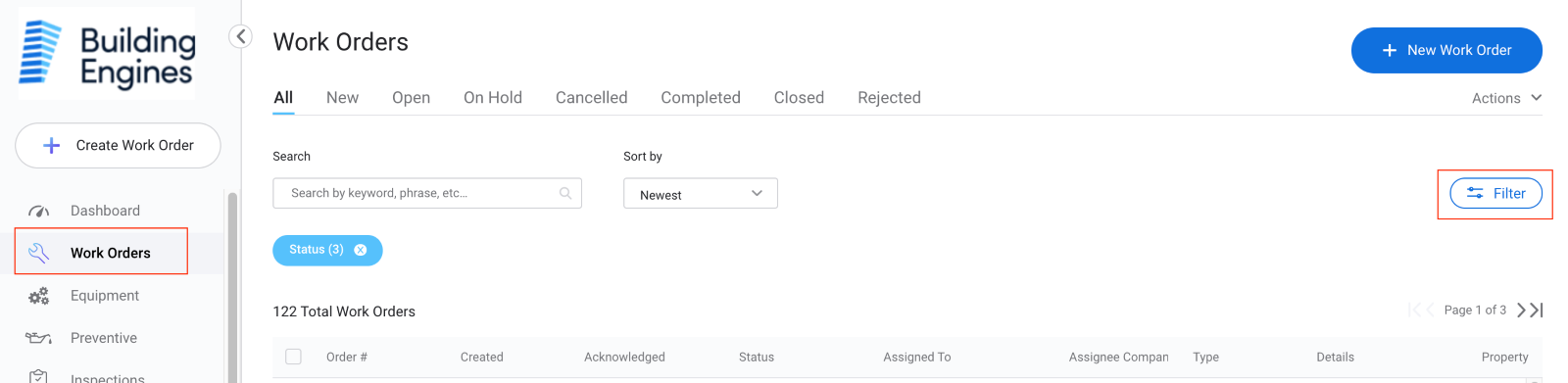Open the Dashboard gauge icon
Viewport: 1568px width, 383px height.
(38, 211)
